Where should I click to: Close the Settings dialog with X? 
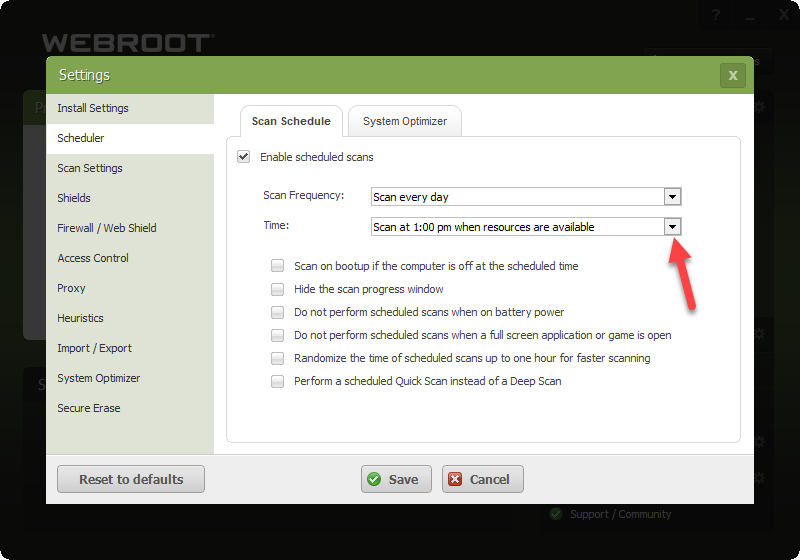pyautogui.click(x=733, y=75)
